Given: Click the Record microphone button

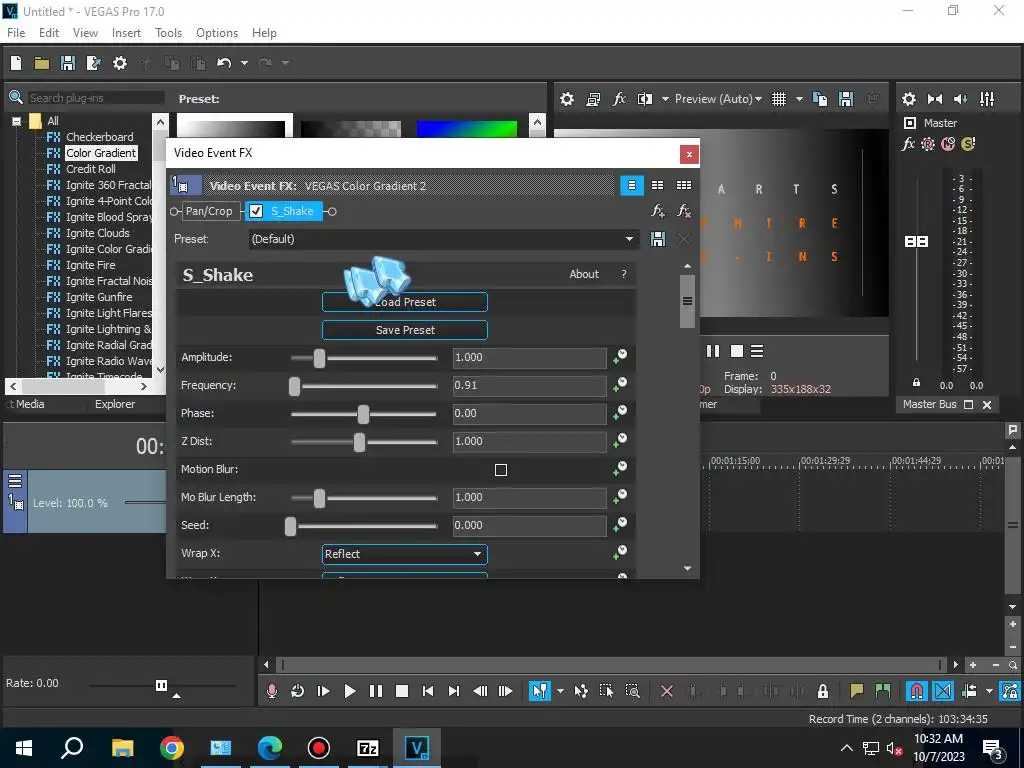Looking at the screenshot, I should [272, 691].
